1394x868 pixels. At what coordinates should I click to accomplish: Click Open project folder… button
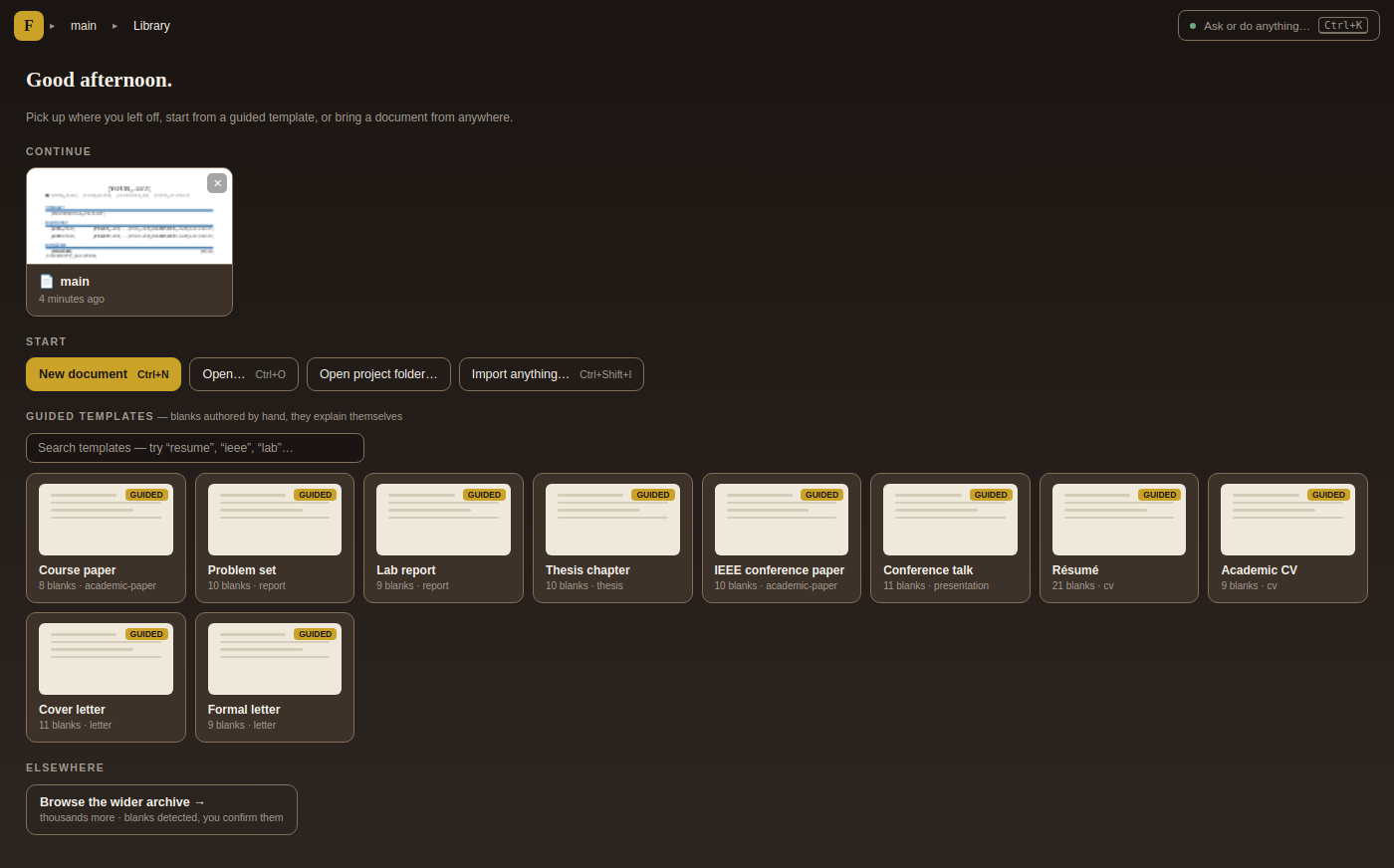click(x=378, y=374)
